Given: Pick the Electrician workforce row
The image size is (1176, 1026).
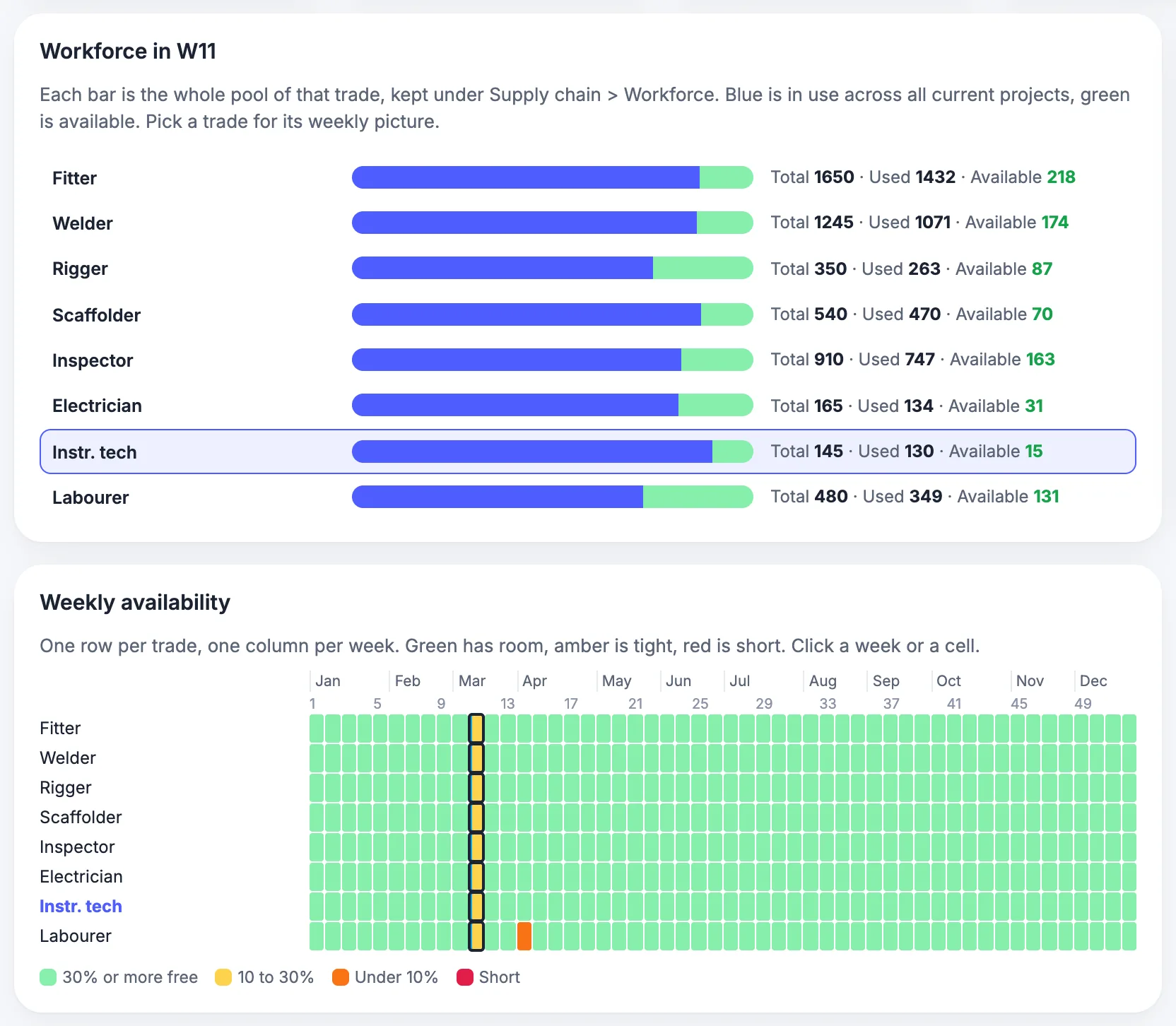Looking at the screenshot, I should tap(587, 406).
